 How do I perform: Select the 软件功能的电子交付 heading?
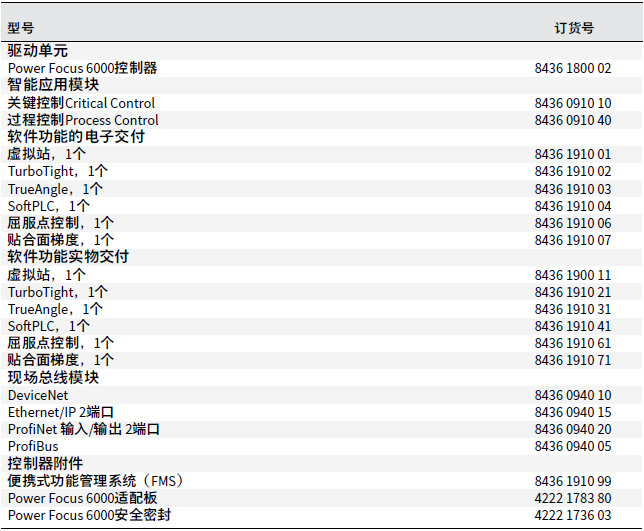(x=76, y=137)
